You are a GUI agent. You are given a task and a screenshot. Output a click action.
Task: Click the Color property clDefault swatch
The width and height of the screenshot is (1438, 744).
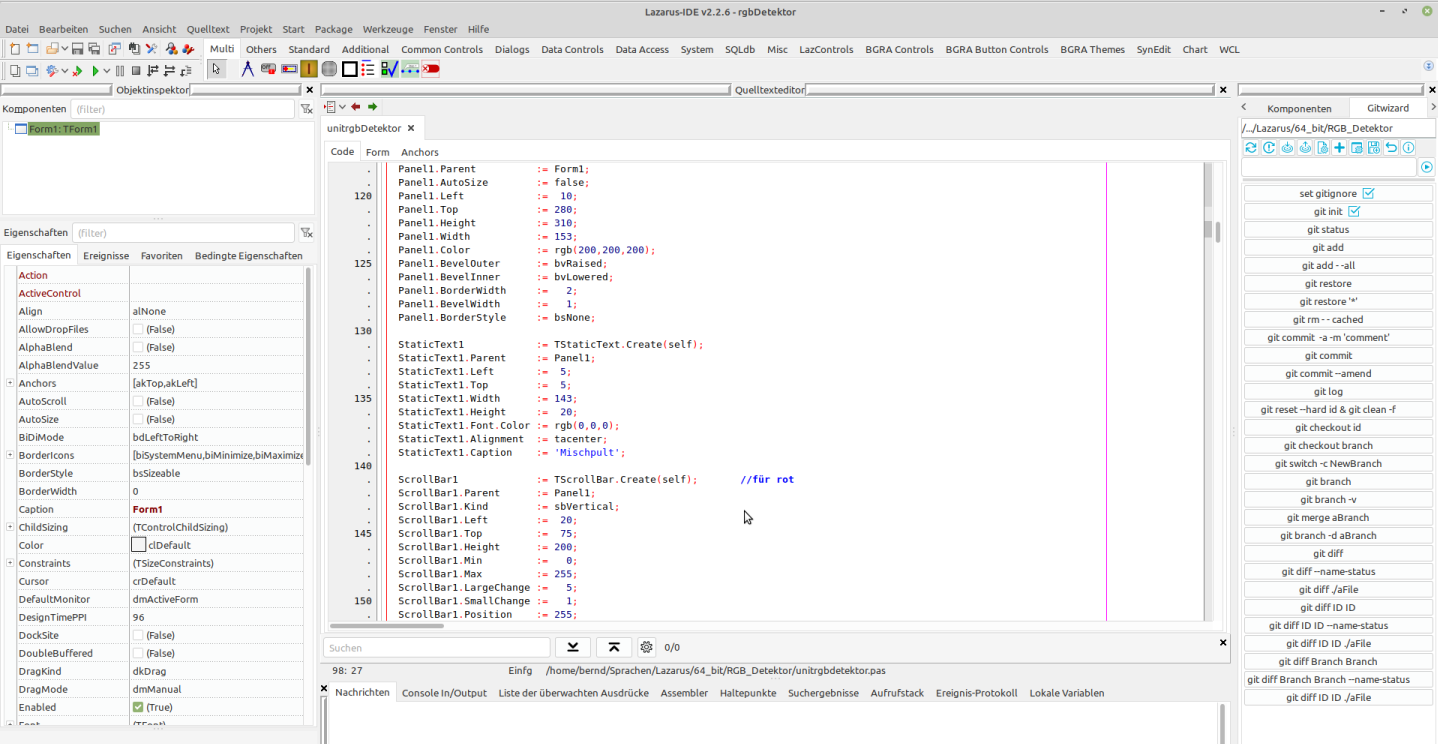tap(139, 545)
